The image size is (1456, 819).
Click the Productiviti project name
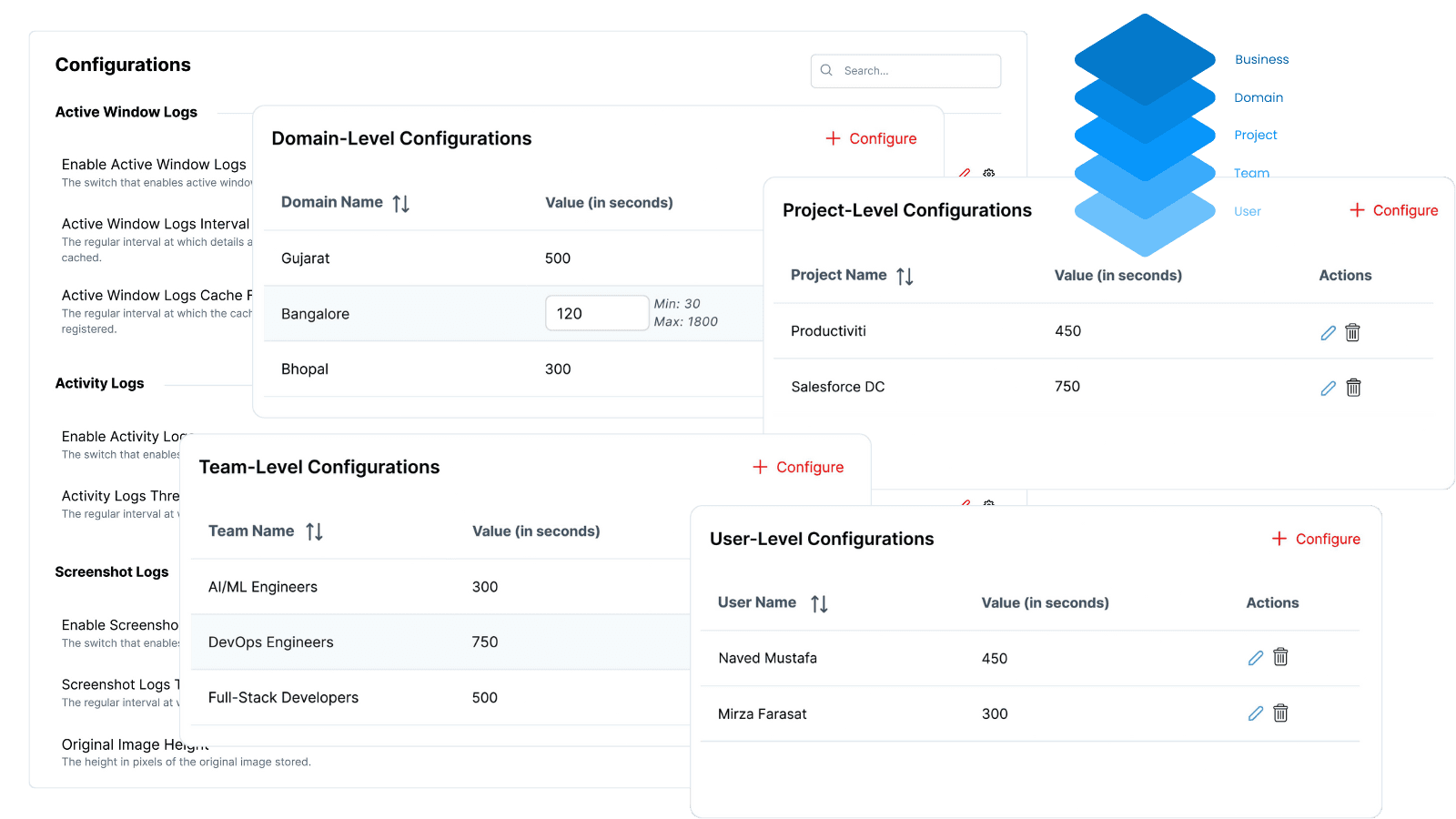828,331
